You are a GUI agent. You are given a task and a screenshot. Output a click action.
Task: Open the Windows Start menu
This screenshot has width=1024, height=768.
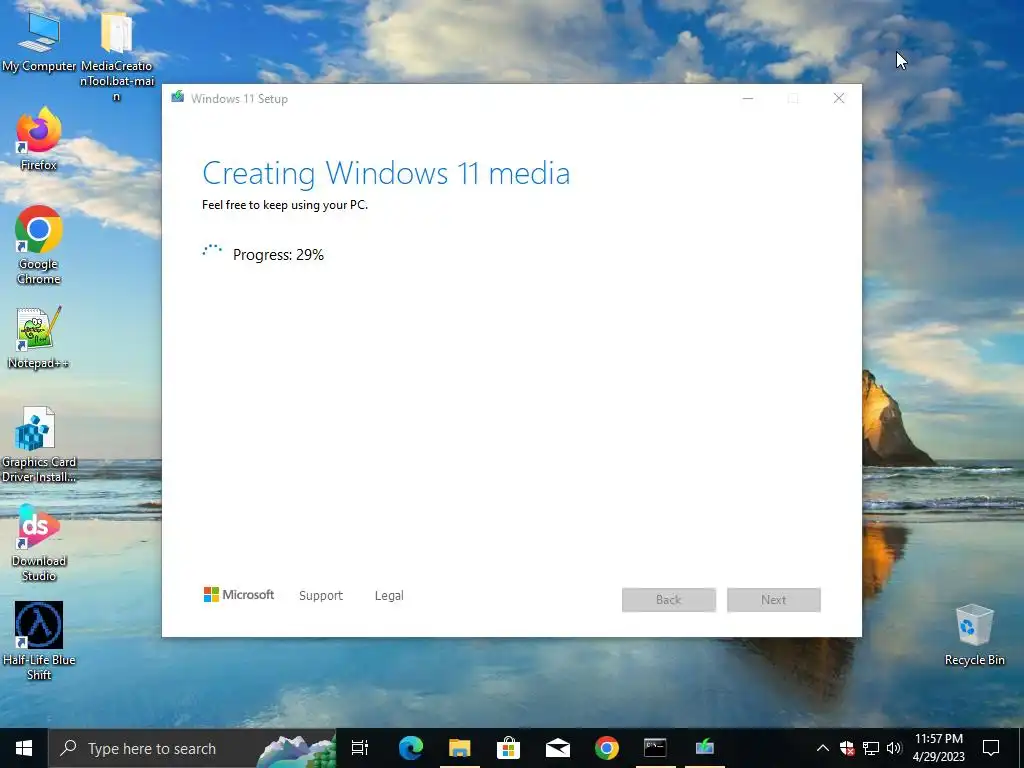tap(24, 748)
